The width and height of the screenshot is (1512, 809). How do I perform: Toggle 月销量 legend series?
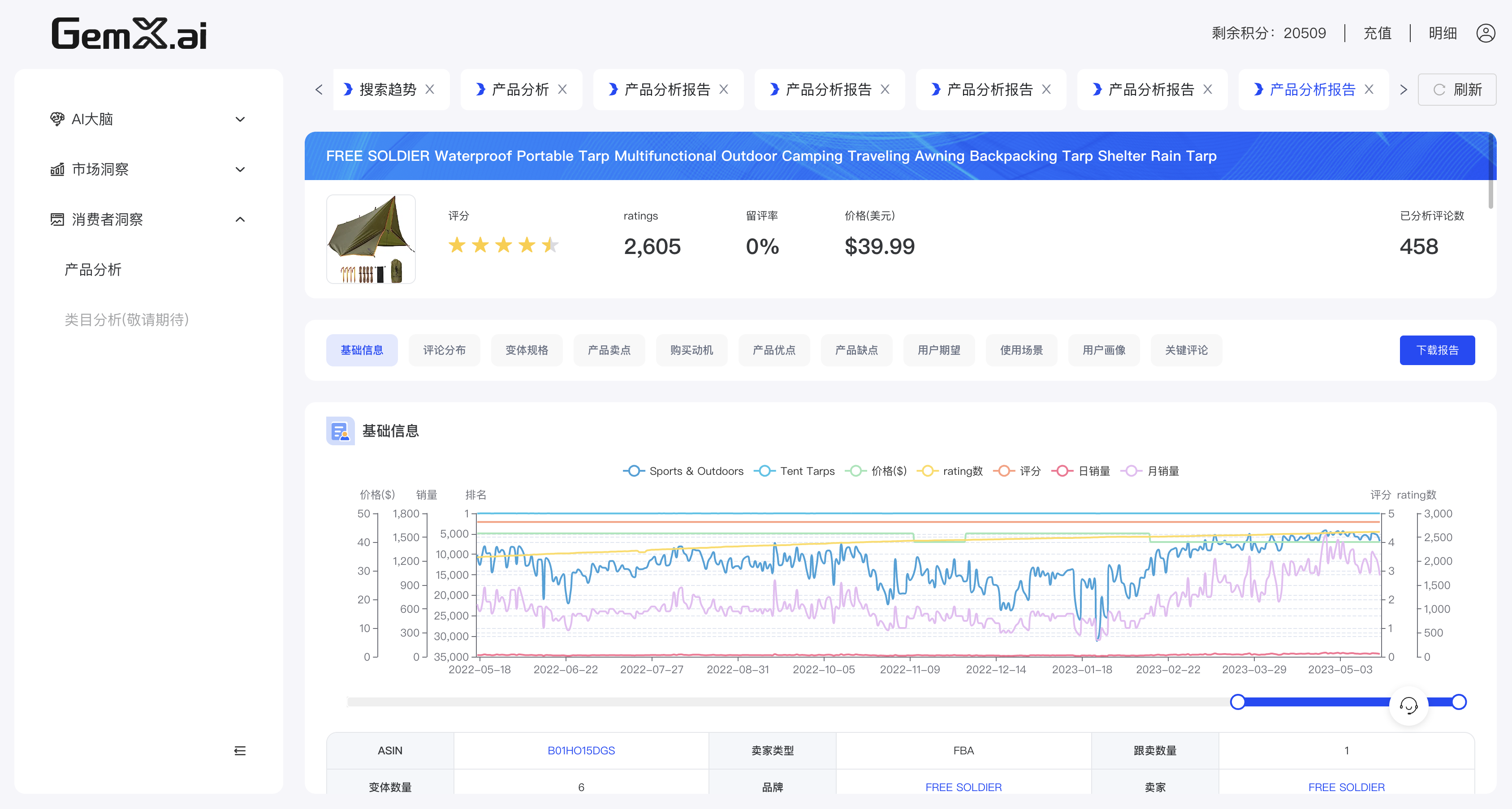pos(1150,471)
